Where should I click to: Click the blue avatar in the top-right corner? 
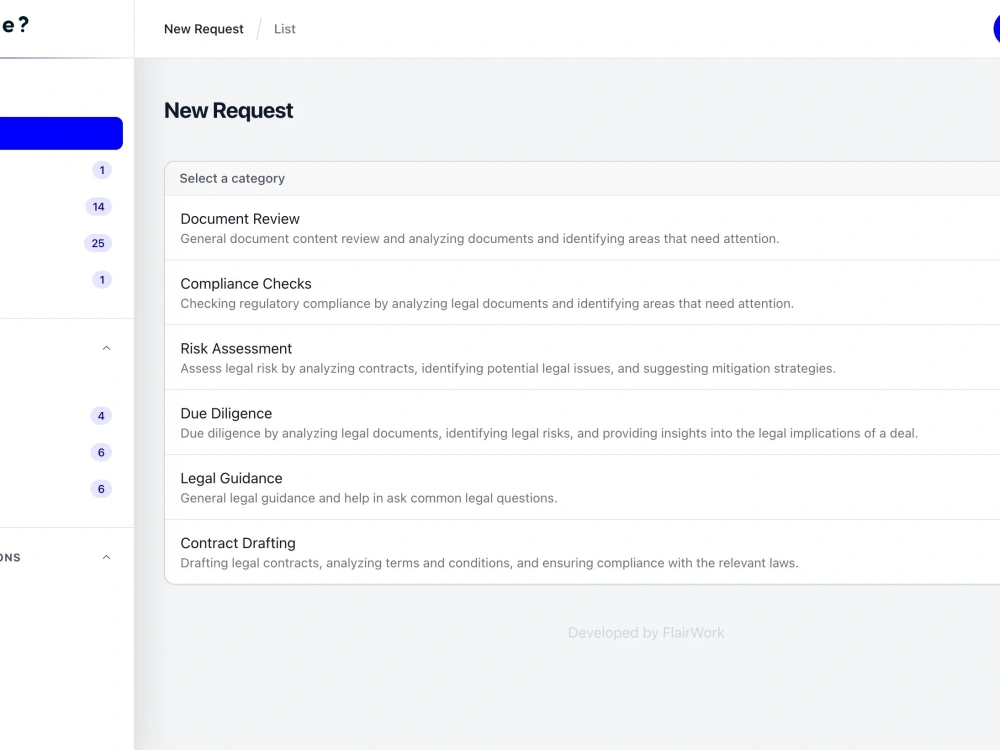pos(996,29)
